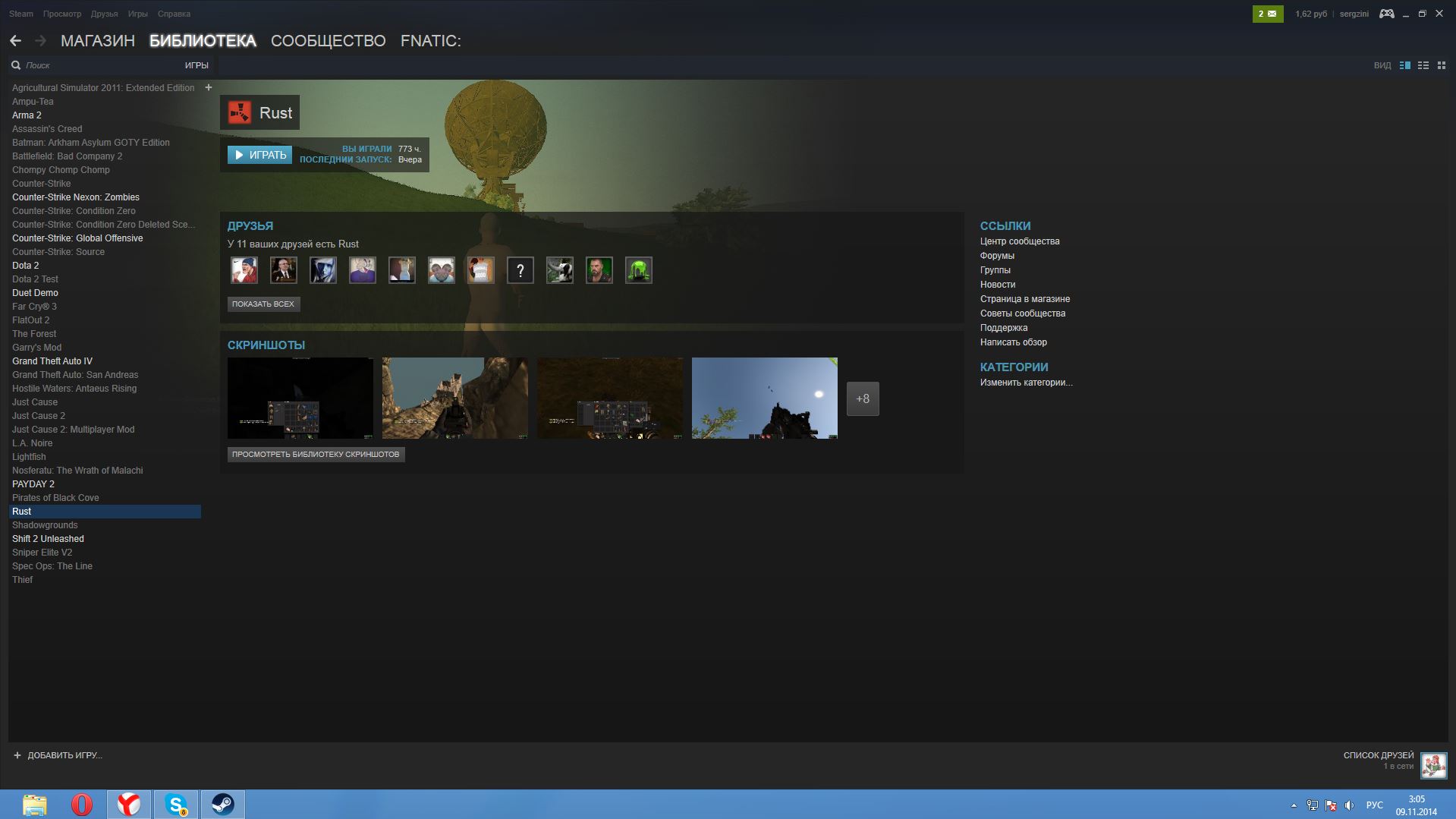1456x819 pixels.
Task: Open the first dark inventory screenshot thumbnail
Action: (x=300, y=398)
